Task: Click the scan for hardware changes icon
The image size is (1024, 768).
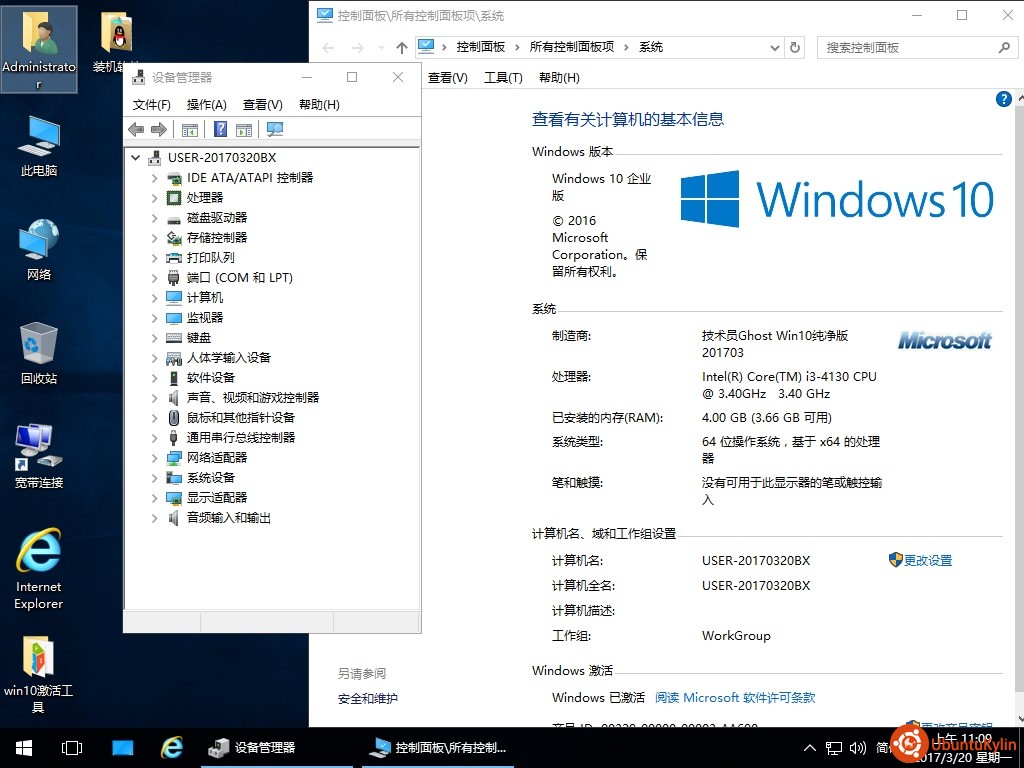Action: coord(275,129)
